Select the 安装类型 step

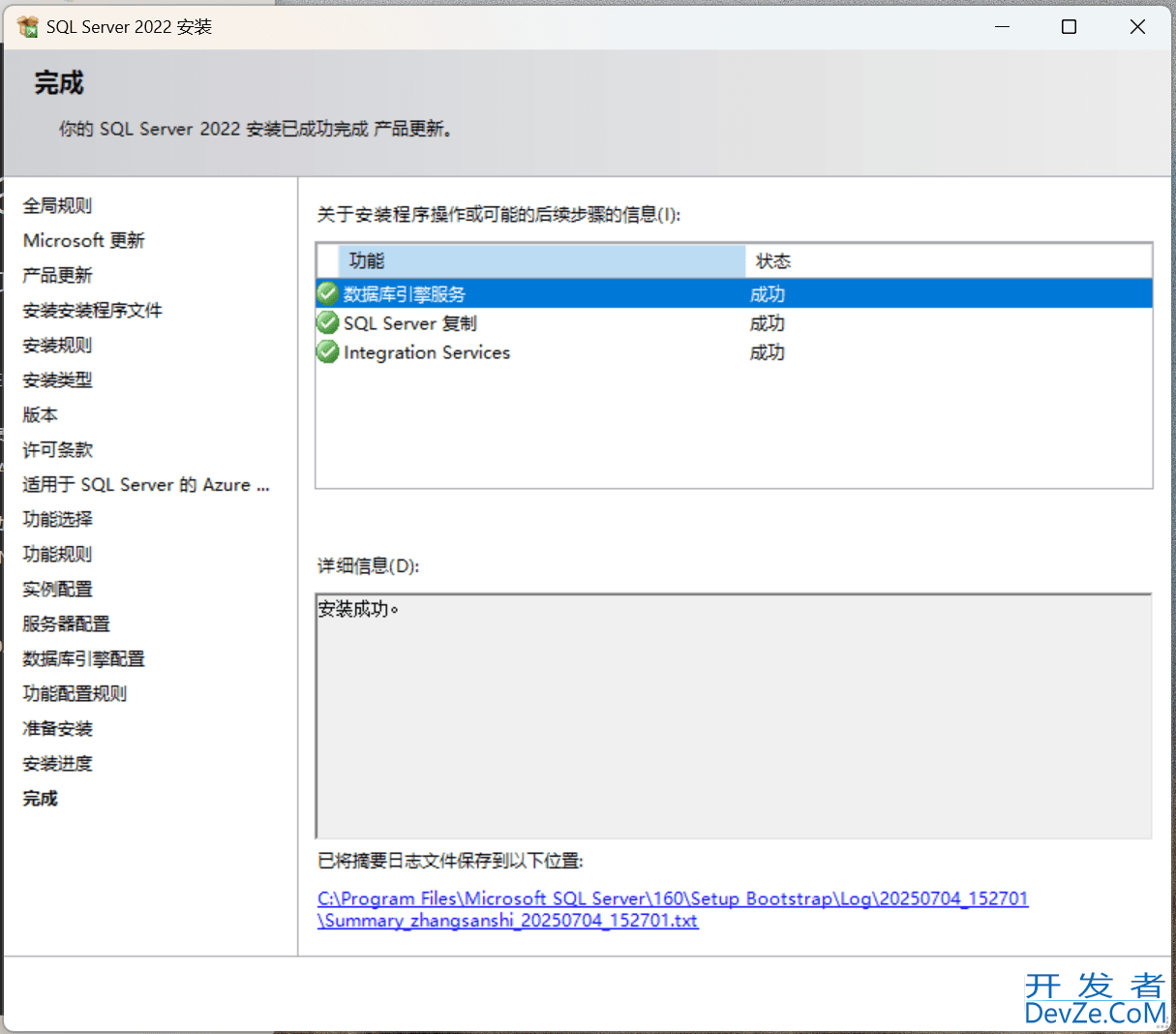click(58, 380)
